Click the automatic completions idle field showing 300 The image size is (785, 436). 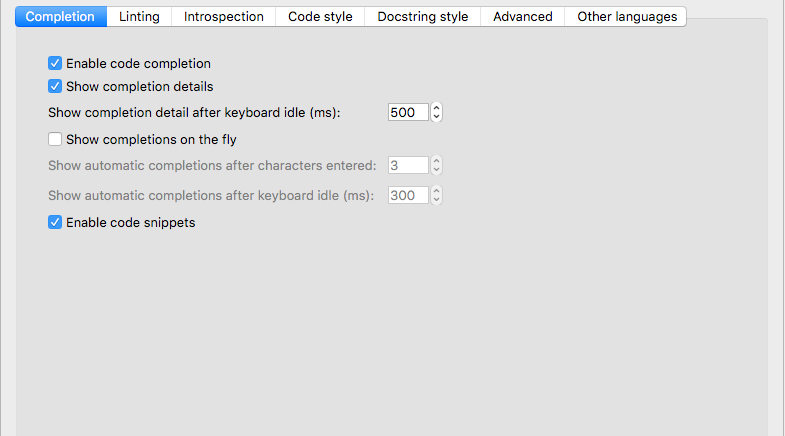[408, 196]
